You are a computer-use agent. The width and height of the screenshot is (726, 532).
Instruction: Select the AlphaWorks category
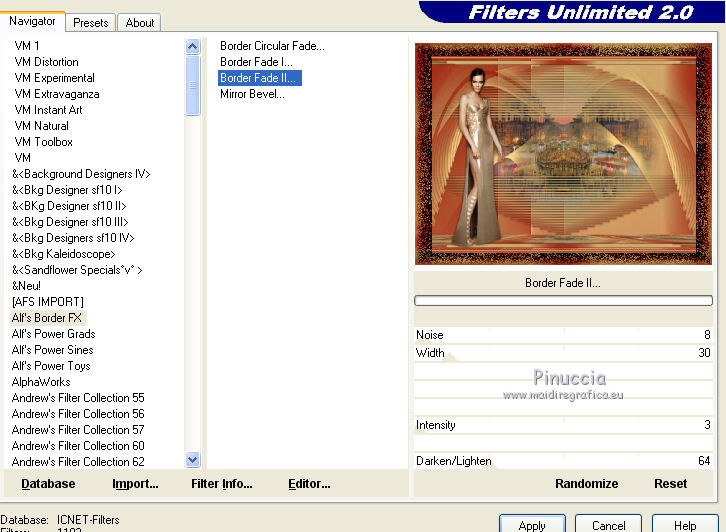(x=41, y=382)
